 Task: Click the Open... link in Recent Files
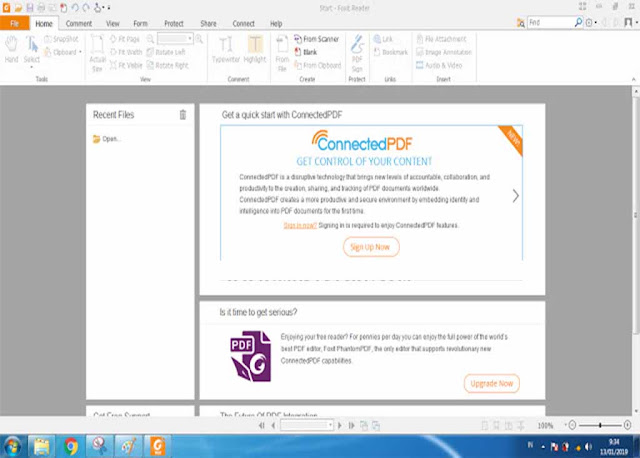107,139
